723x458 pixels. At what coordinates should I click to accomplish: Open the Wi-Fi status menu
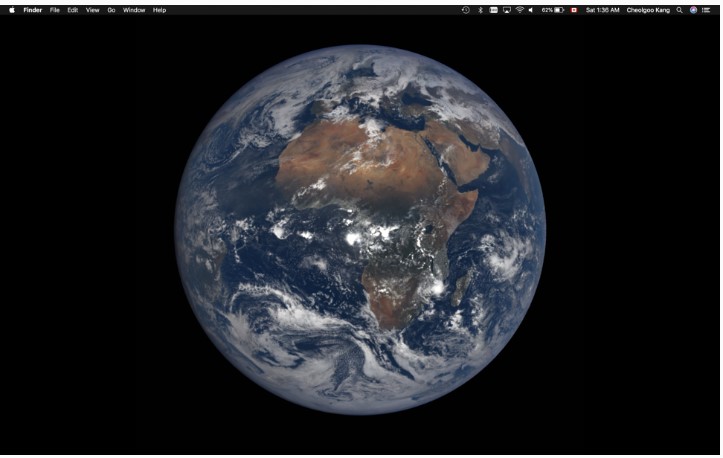pyautogui.click(x=520, y=10)
